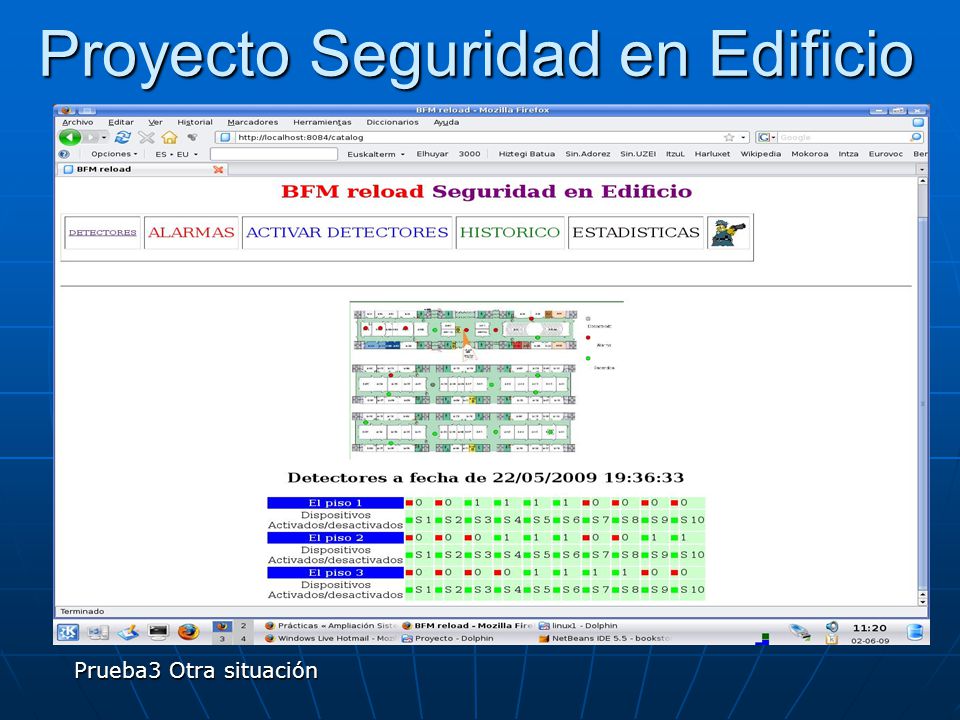Open the Diccionarios menu
The width and height of the screenshot is (960, 720).
point(392,122)
